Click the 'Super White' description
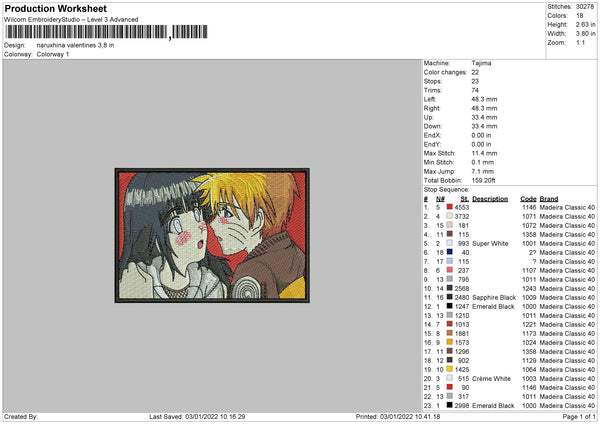 tap(490, 243)
